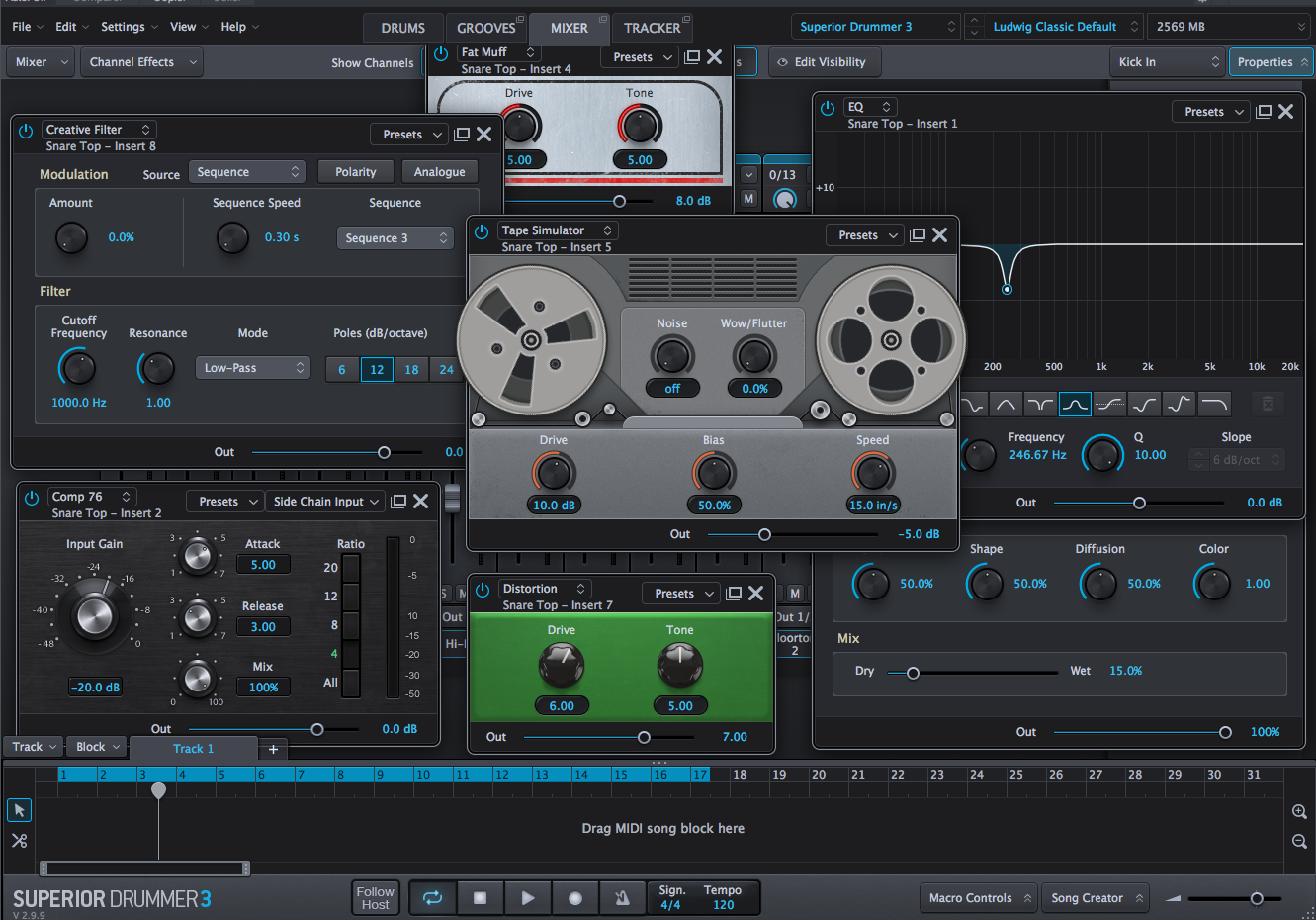This screenshot has width=1316, height=920.
Task: Open the Low-Pass filter mode dropdown
Action: (x=252, y=367)
